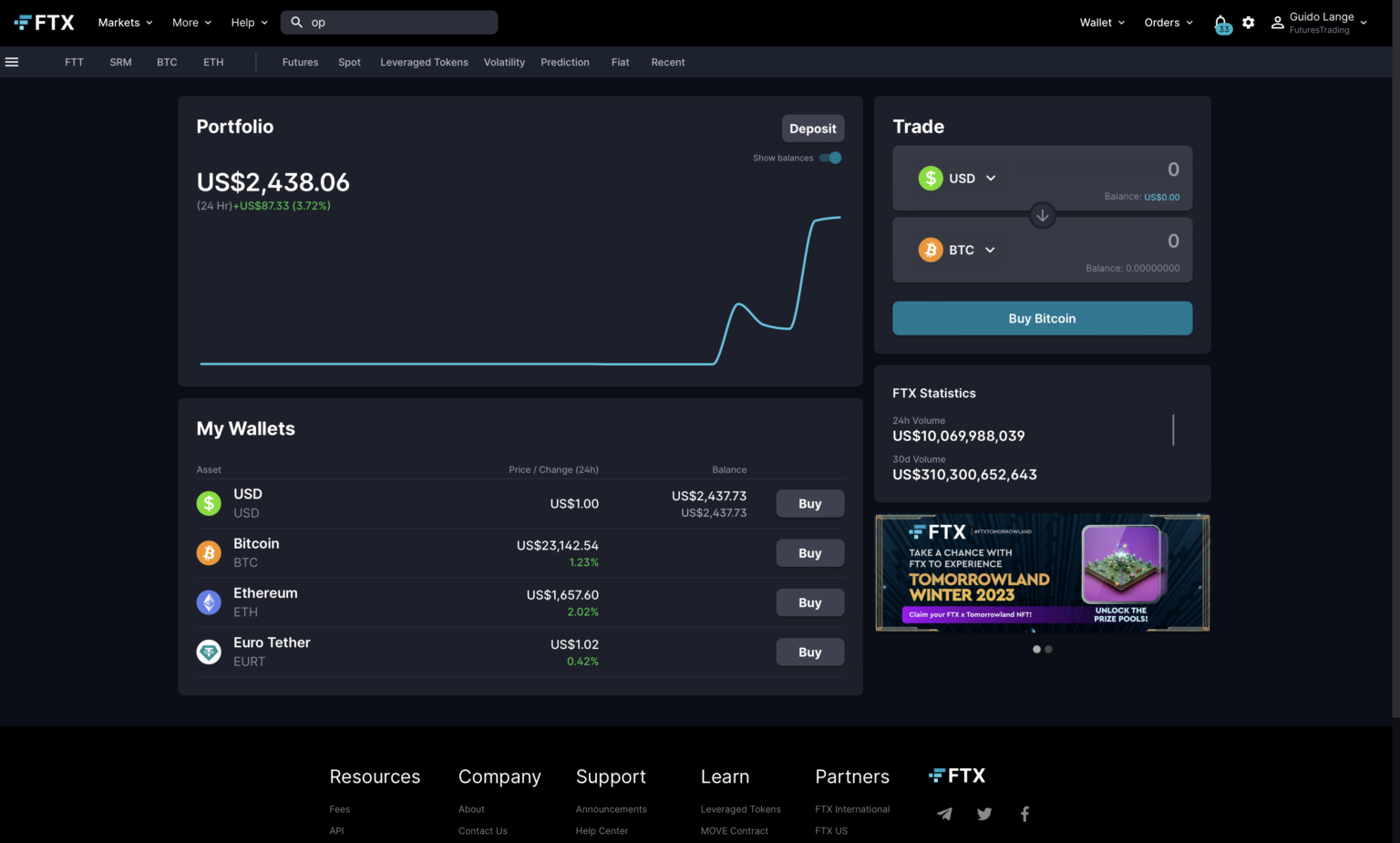Click the Ethereum icon in My Wallets
This screenshot has height=843, width=1400.
tap(209, 601)
